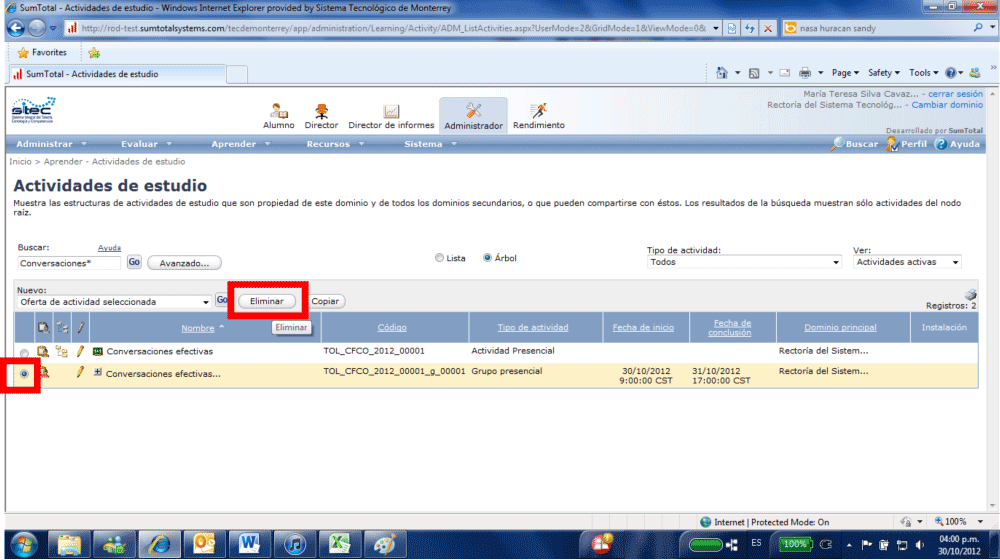
Task: Click the Copiar button
Action: (x=325, y=301)
